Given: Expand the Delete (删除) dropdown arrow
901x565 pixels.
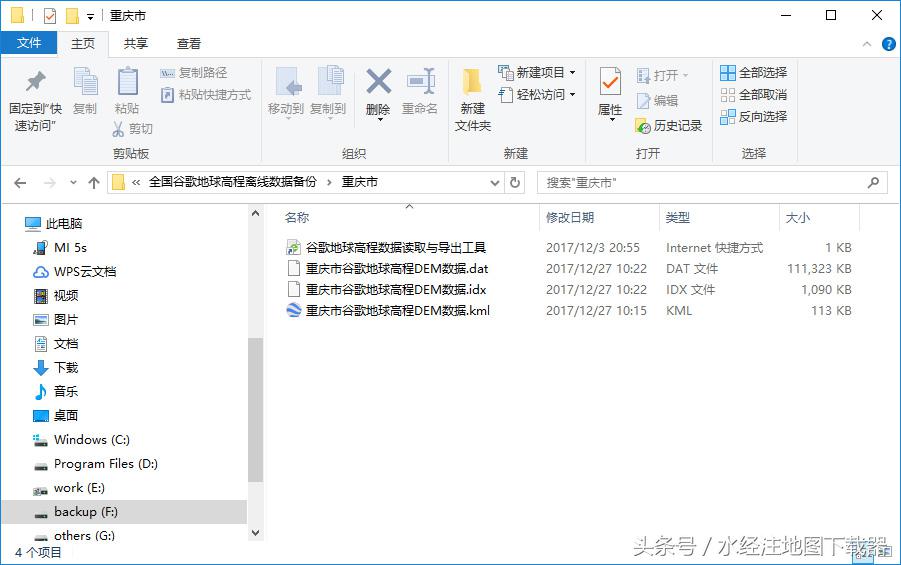Looking at the screenshot, I should 379,120.
